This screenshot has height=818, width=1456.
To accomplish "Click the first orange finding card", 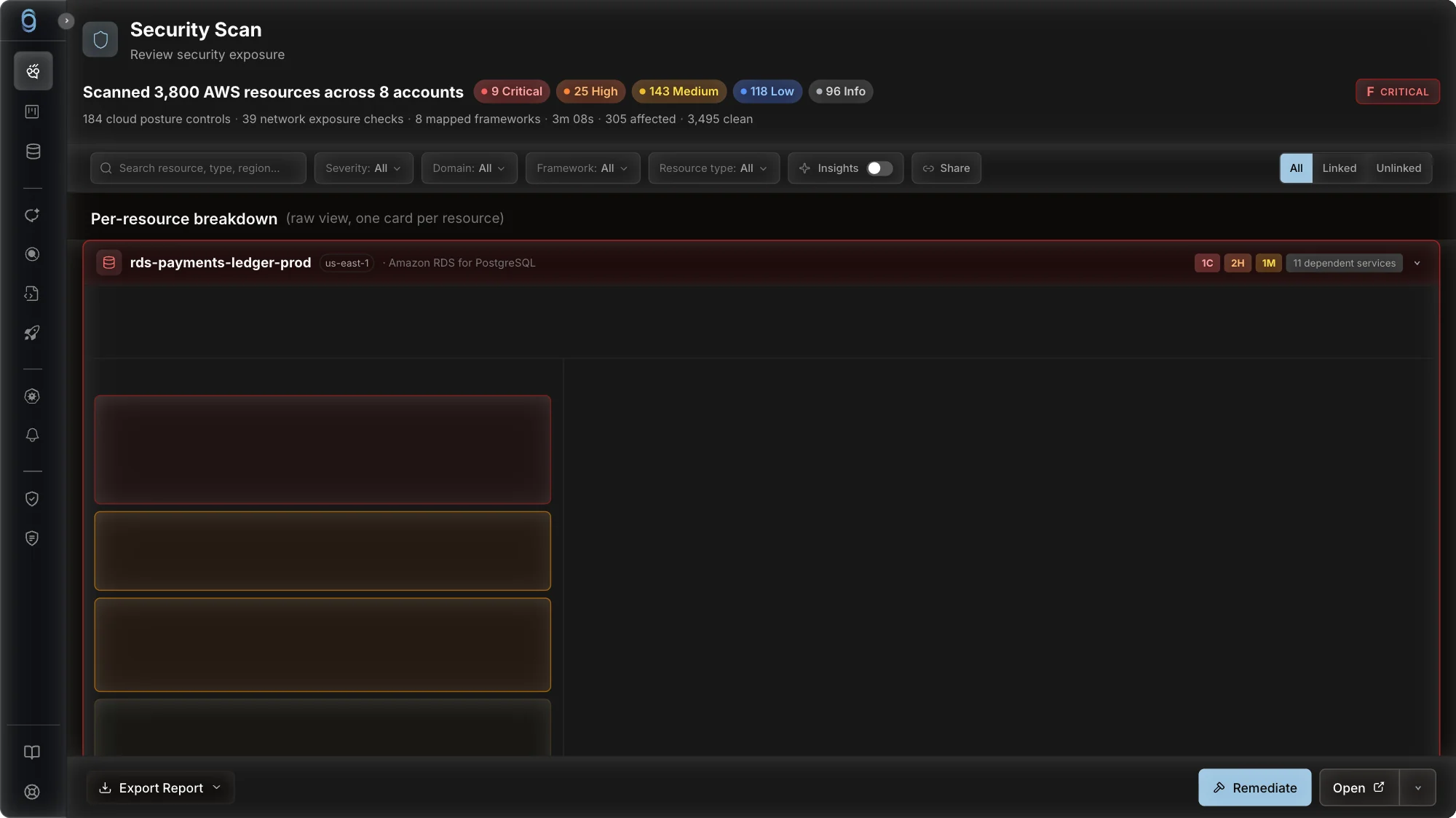I will [x=323, y=551].
